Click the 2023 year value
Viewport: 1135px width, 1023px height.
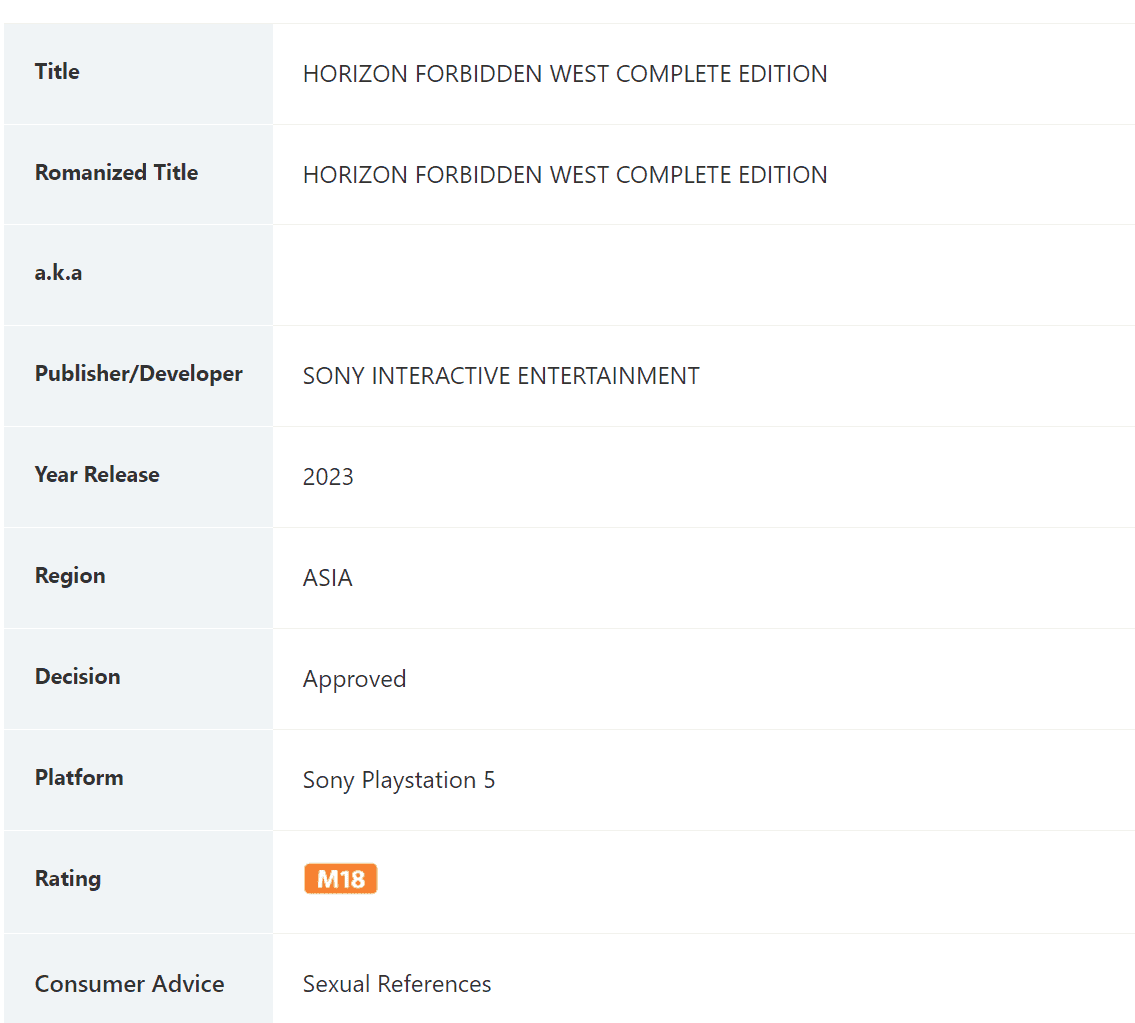tap(328, 477)
